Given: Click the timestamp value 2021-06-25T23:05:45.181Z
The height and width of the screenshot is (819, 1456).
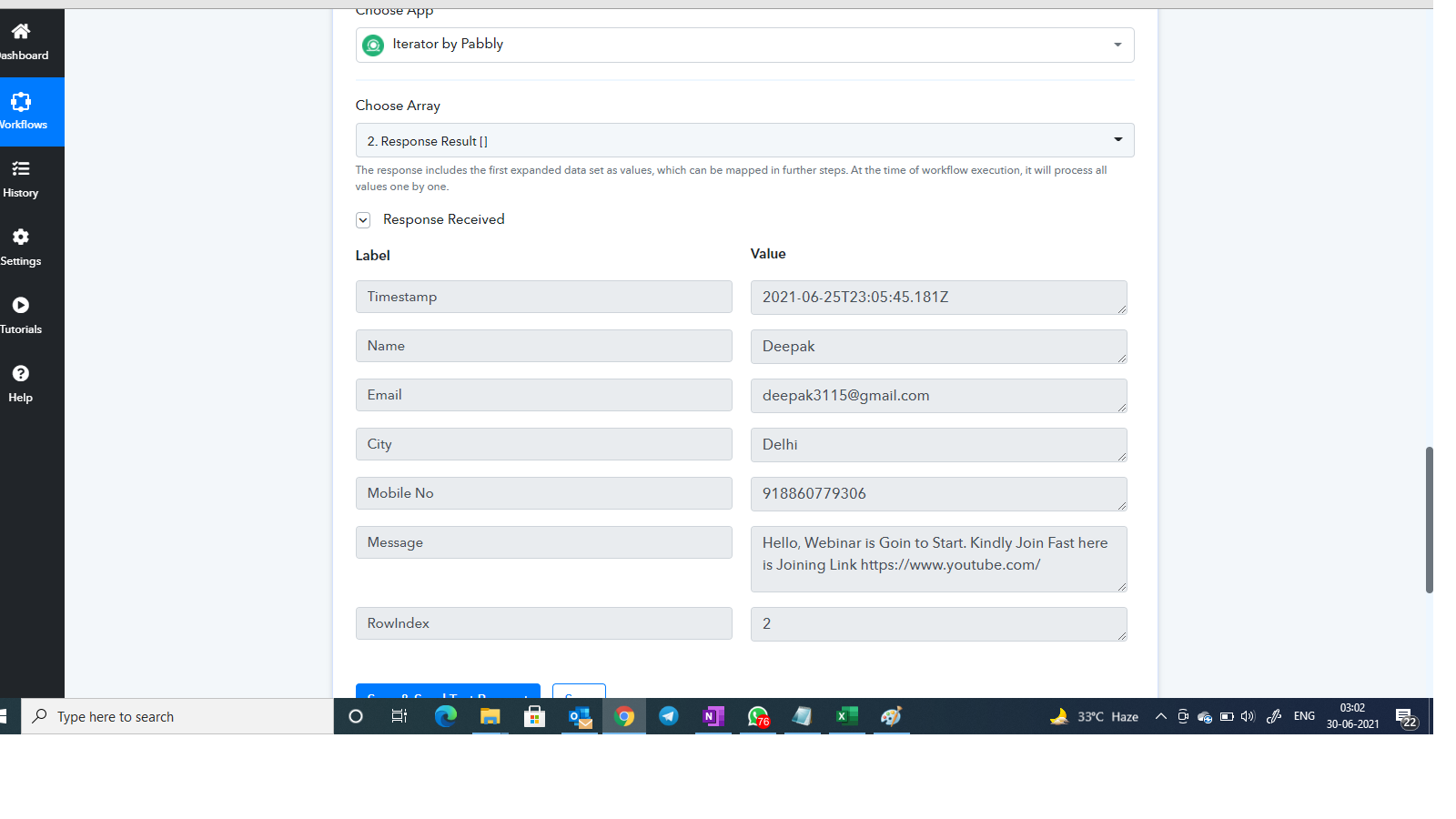Looking at the screenshot, I should coord(938,298).
